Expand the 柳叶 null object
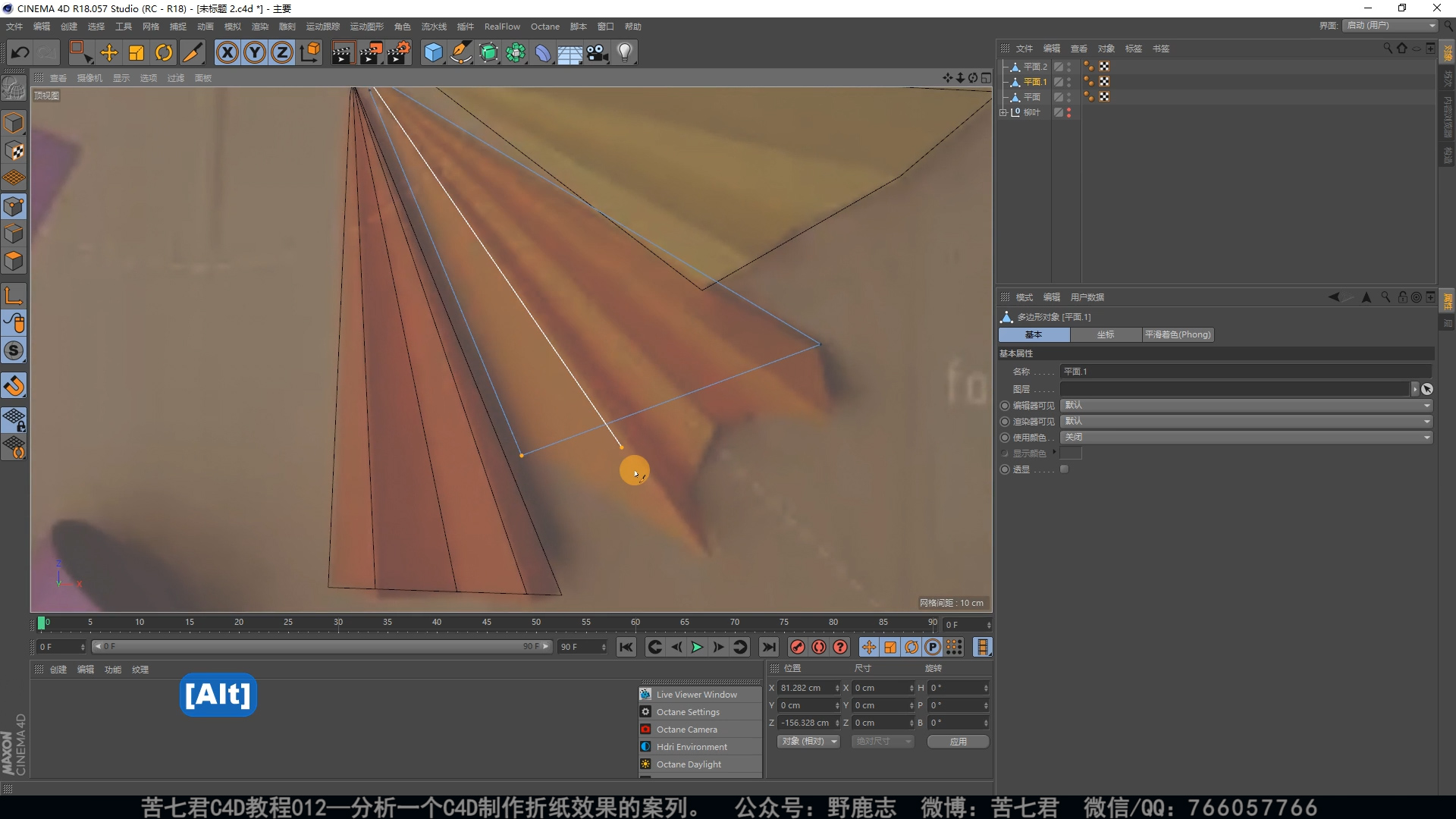Image resolution: width=1456 pixels, height=819 pixels. [x=1003, y=112]
